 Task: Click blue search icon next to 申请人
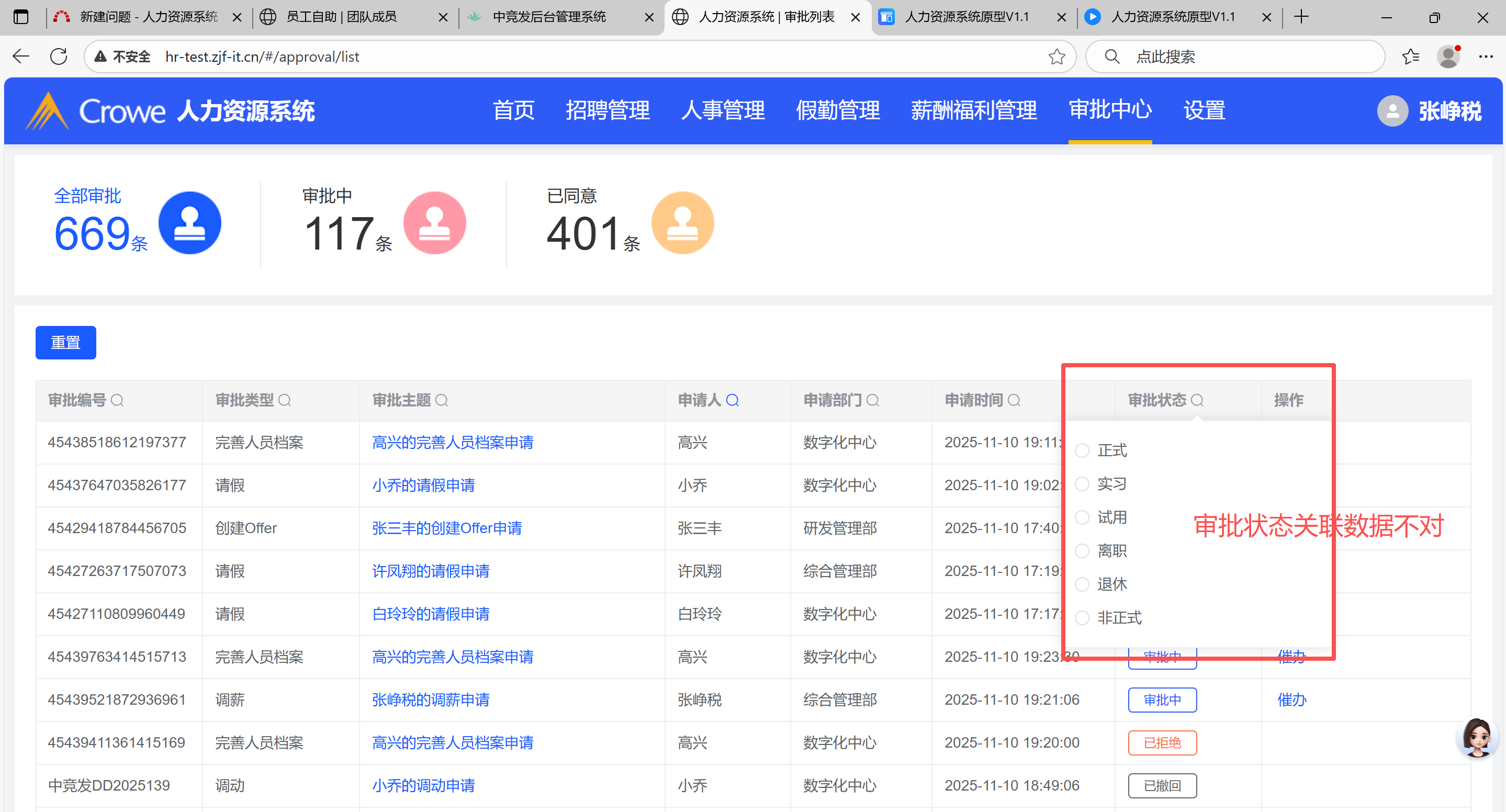[x=732, y=400]
